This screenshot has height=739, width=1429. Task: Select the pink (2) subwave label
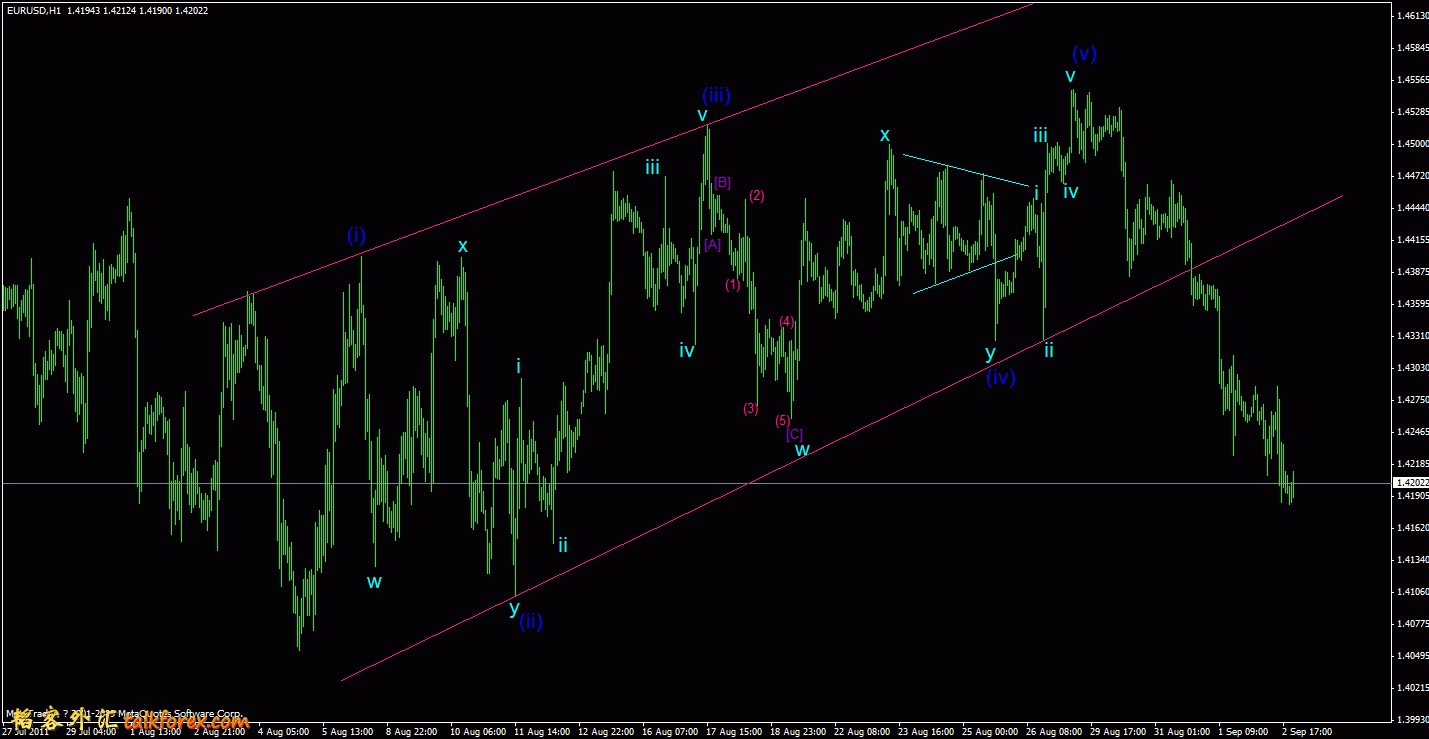coord(757,196)
